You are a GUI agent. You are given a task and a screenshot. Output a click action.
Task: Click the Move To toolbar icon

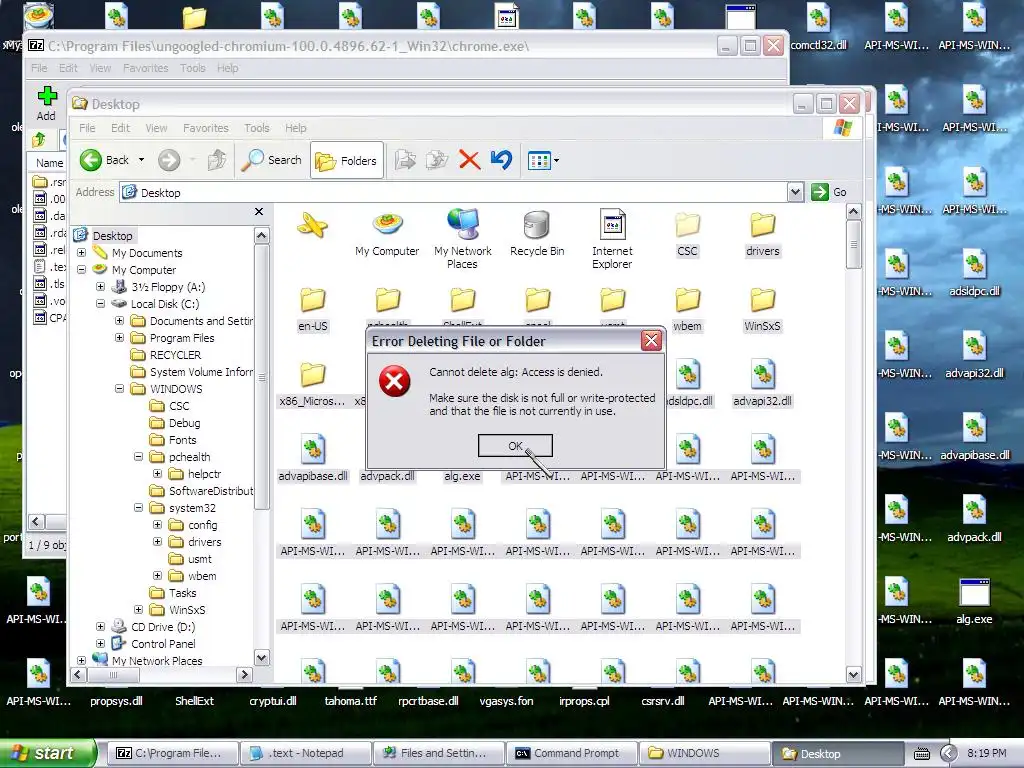click(x=405, y=160)
